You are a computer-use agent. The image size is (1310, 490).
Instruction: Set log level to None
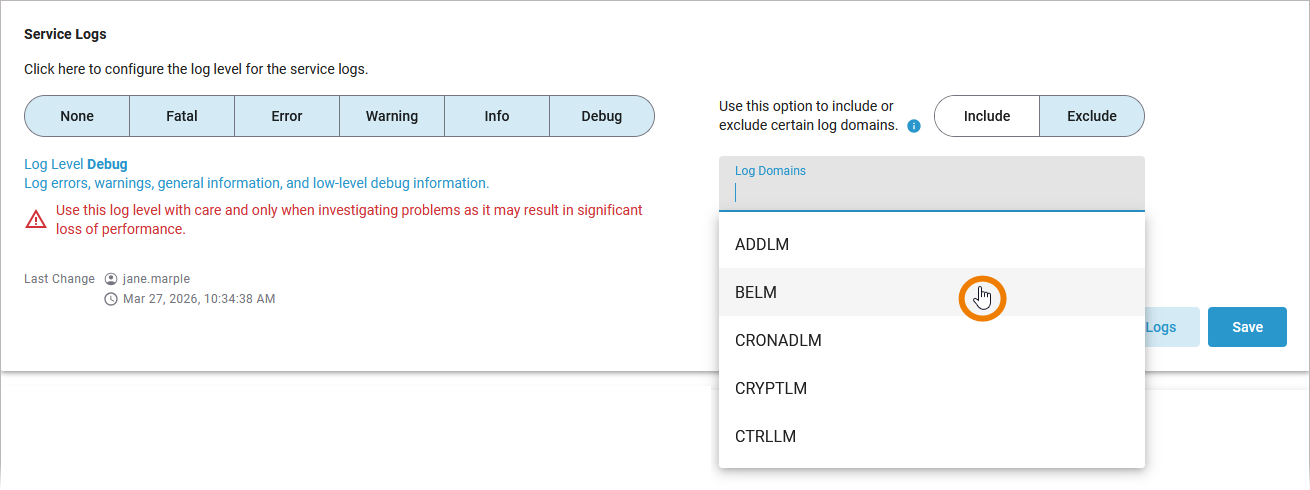click(x=77, y=116)
